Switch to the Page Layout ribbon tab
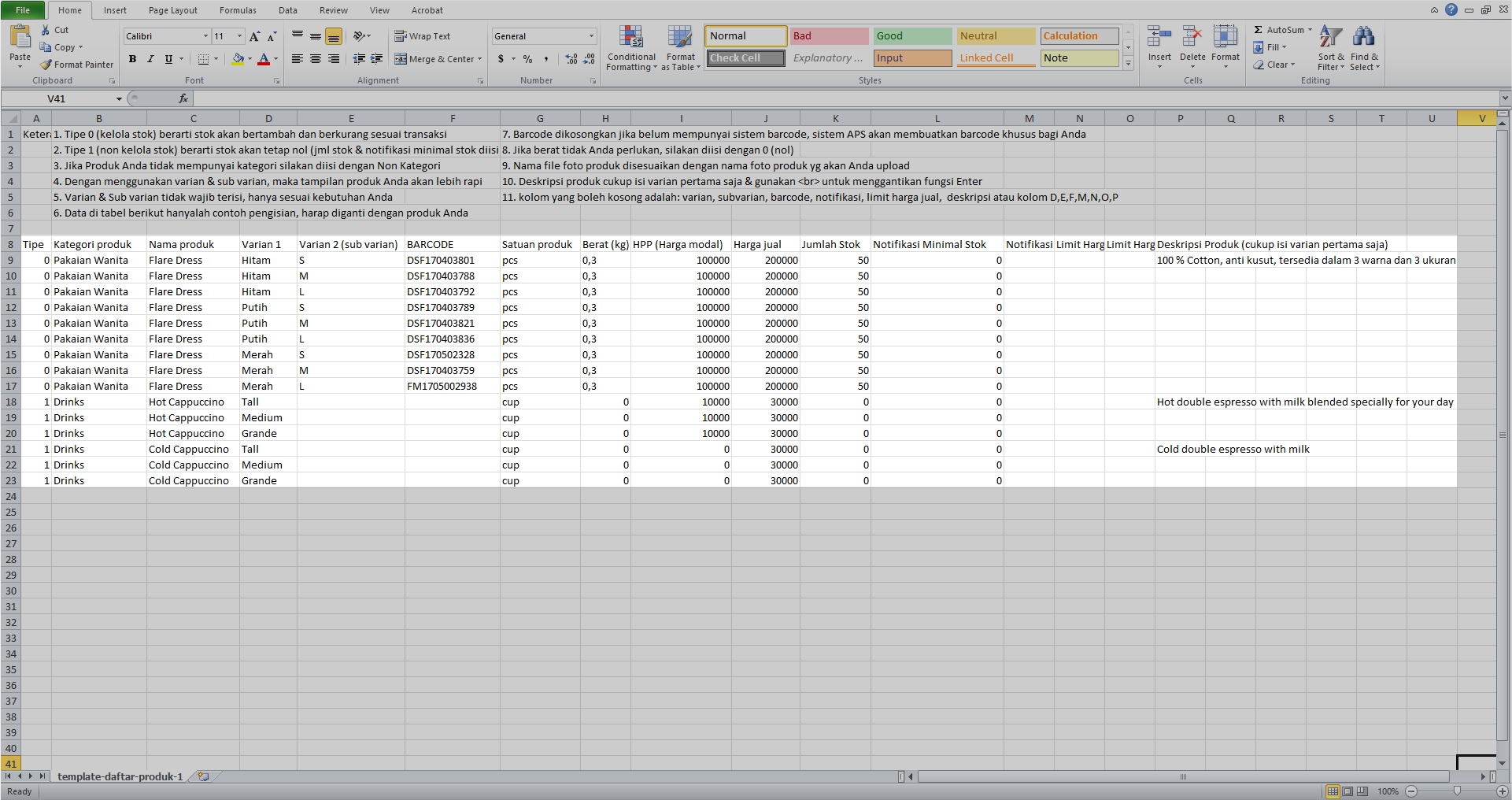This screenshot has height=800, width=1512. (172, 10)
